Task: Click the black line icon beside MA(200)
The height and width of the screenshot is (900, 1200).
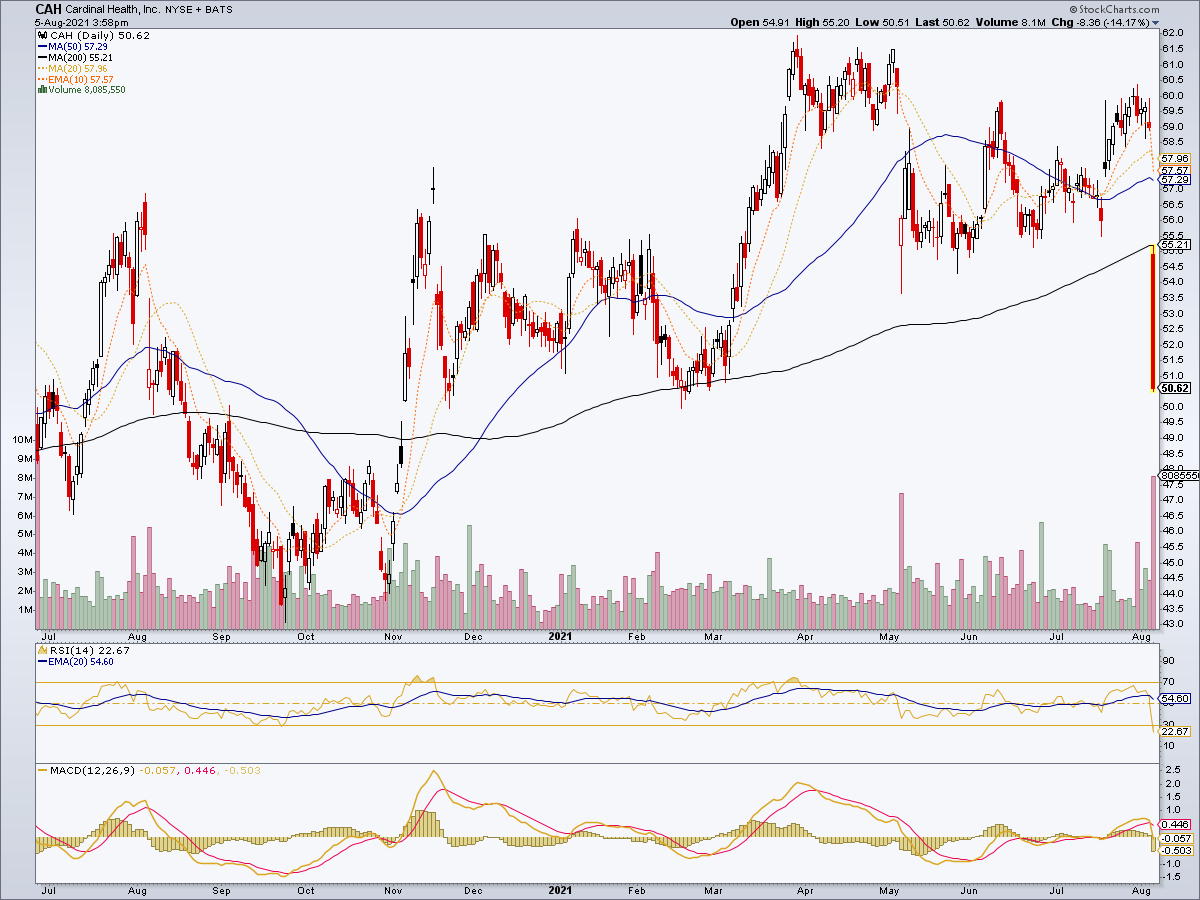Action: pyautogui.click(x=42, y=57)
